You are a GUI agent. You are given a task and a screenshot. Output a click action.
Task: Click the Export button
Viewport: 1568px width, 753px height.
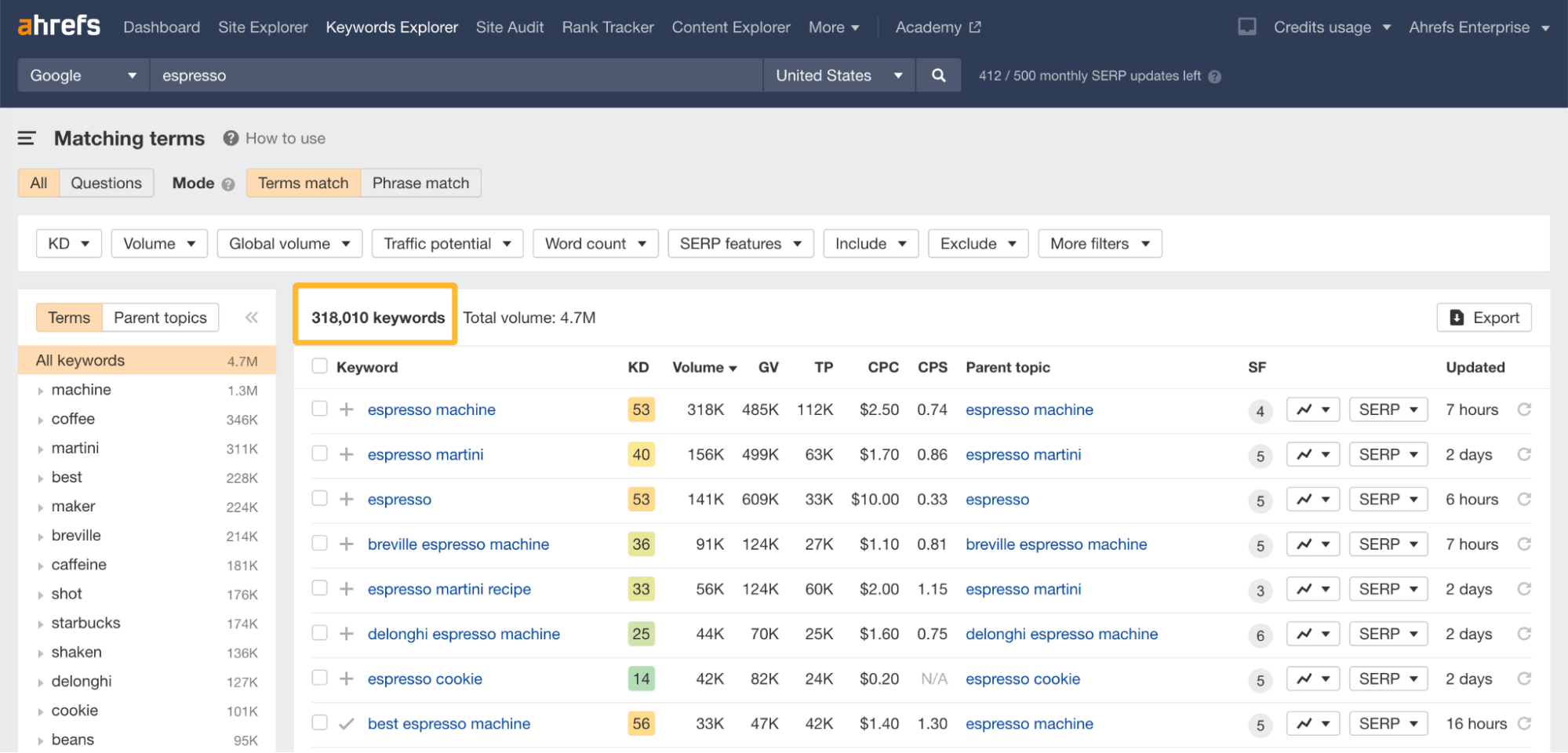click(1483, 317)
